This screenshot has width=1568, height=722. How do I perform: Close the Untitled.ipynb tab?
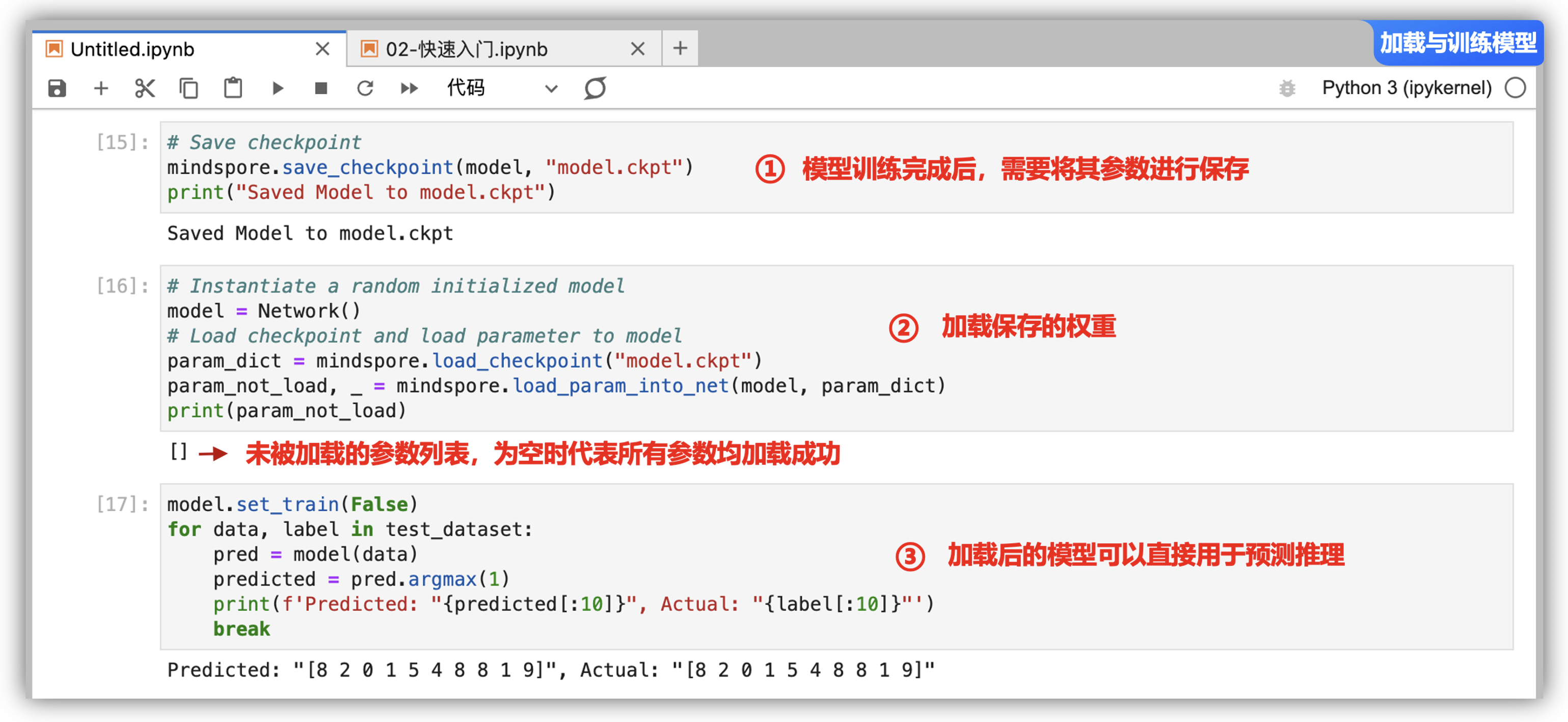pos(322,49)
